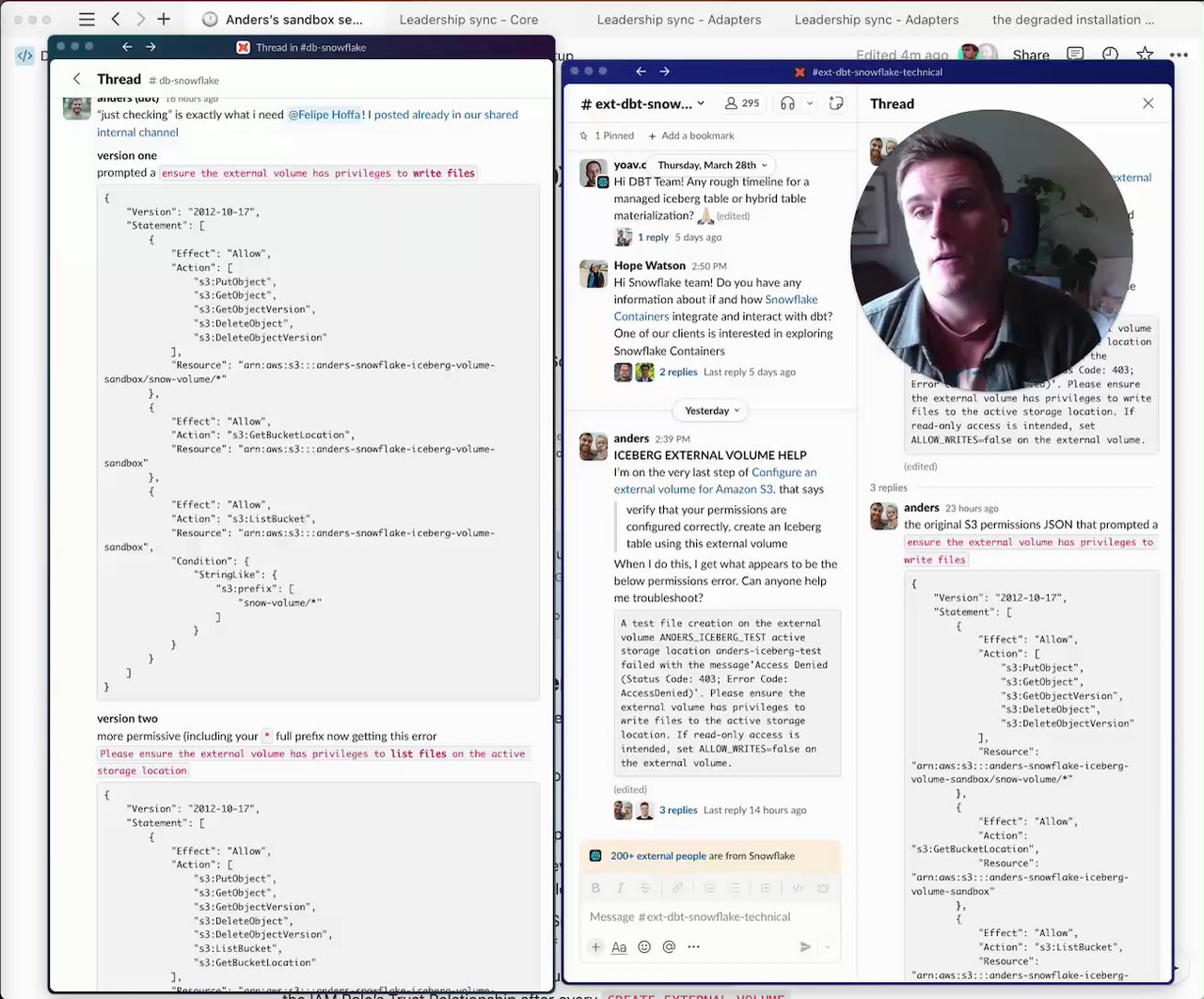This screenshot has width=1204, height=999.
Task: Open emoji picker in composer
Action: pyautogui.click(x=644, y=947)
